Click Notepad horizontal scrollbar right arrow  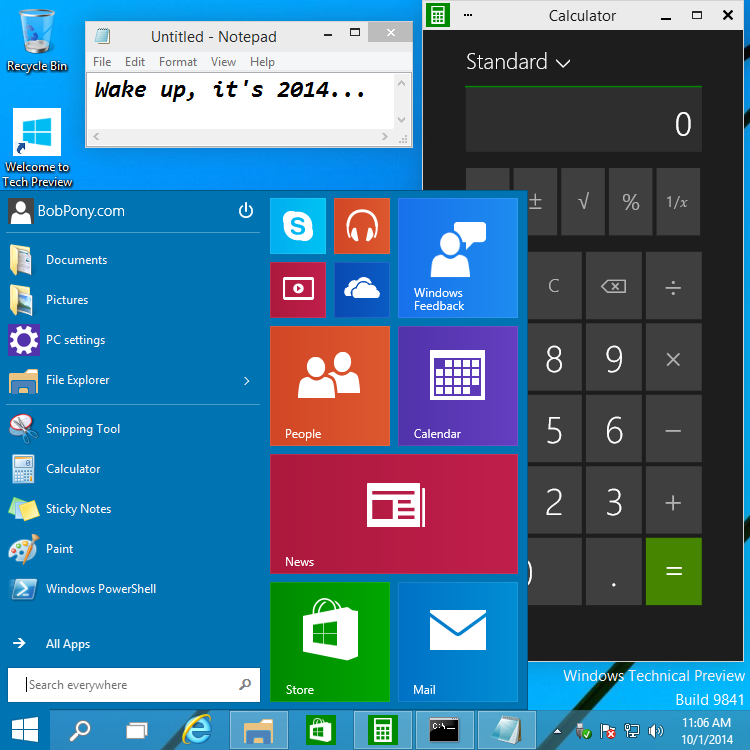(385, 137)
